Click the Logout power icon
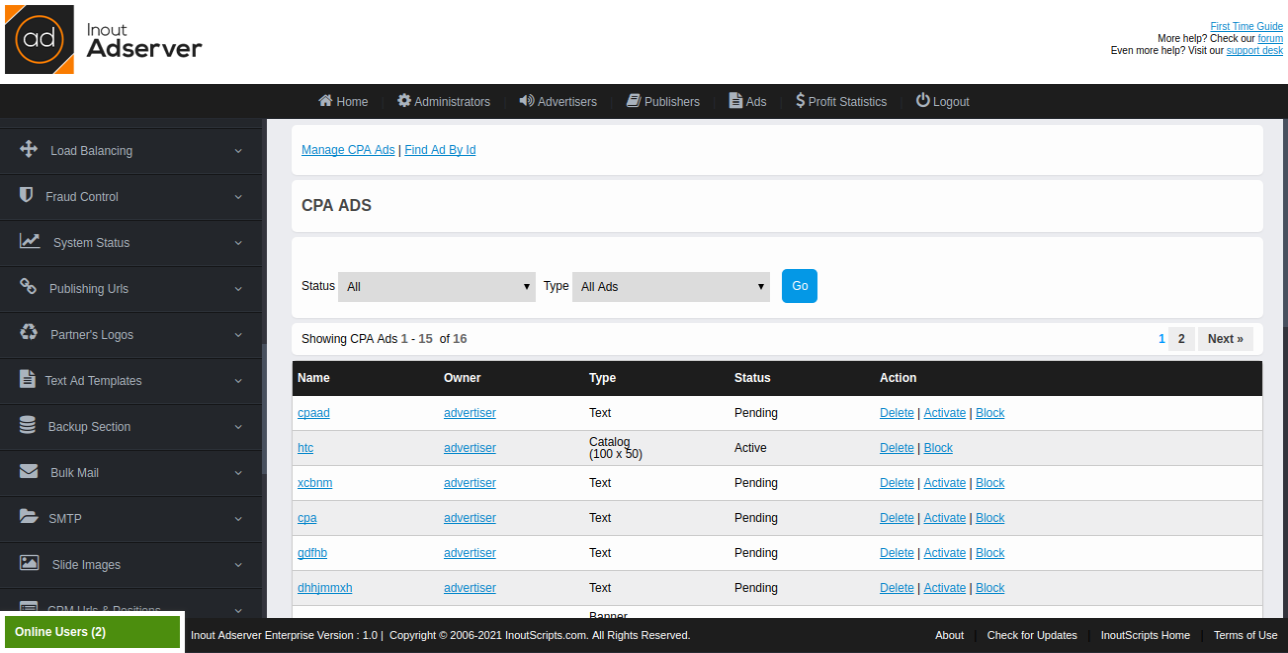Image resolution: width=1288 pixels, height=653 pixels. click(923, 101)
